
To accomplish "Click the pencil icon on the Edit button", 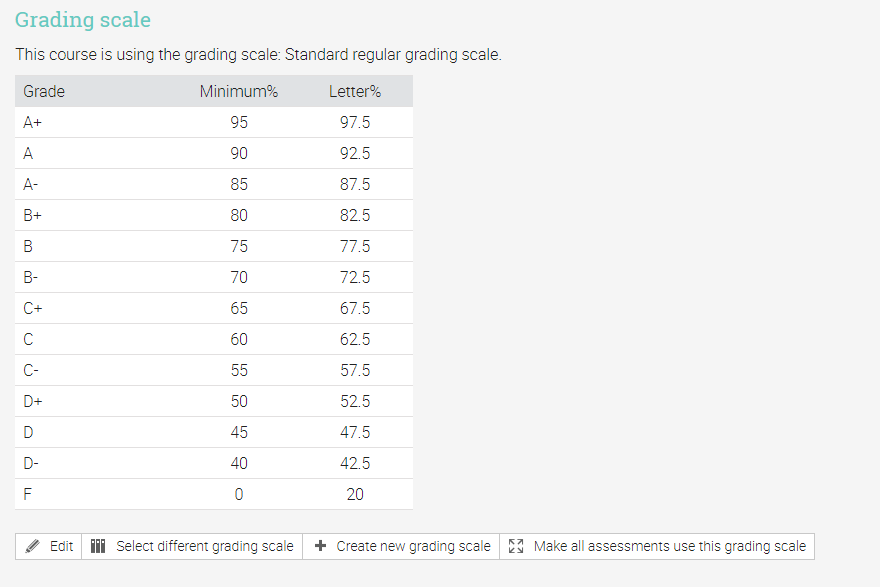I will [33, 546].
